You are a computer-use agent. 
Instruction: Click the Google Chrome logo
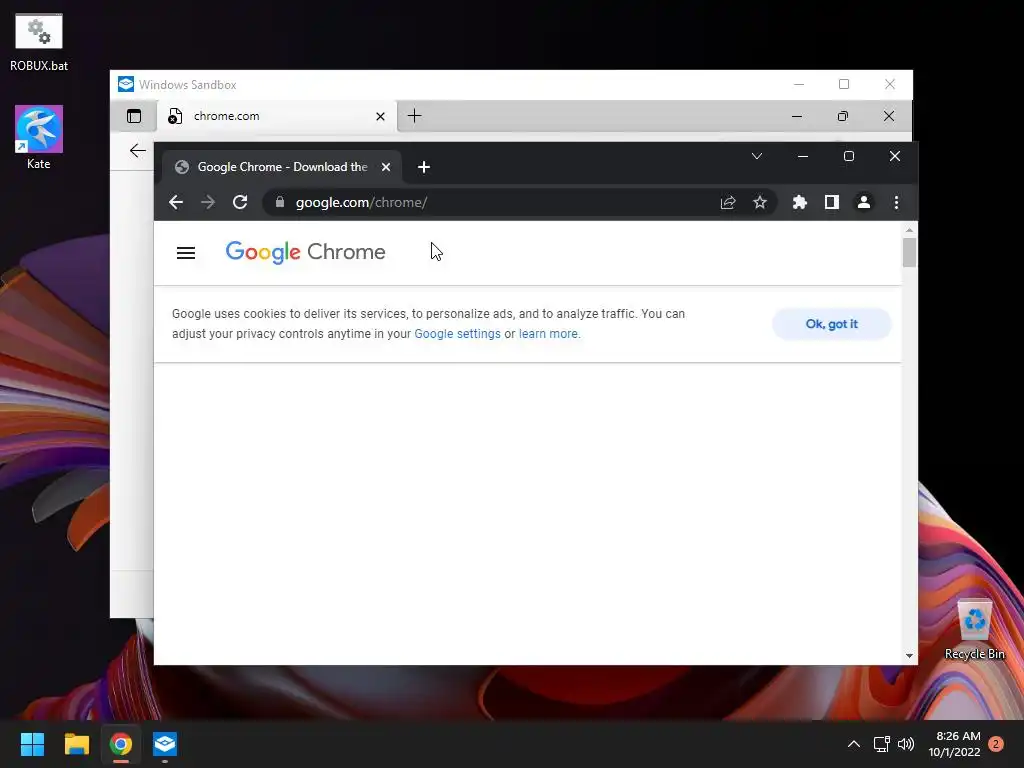305,252
